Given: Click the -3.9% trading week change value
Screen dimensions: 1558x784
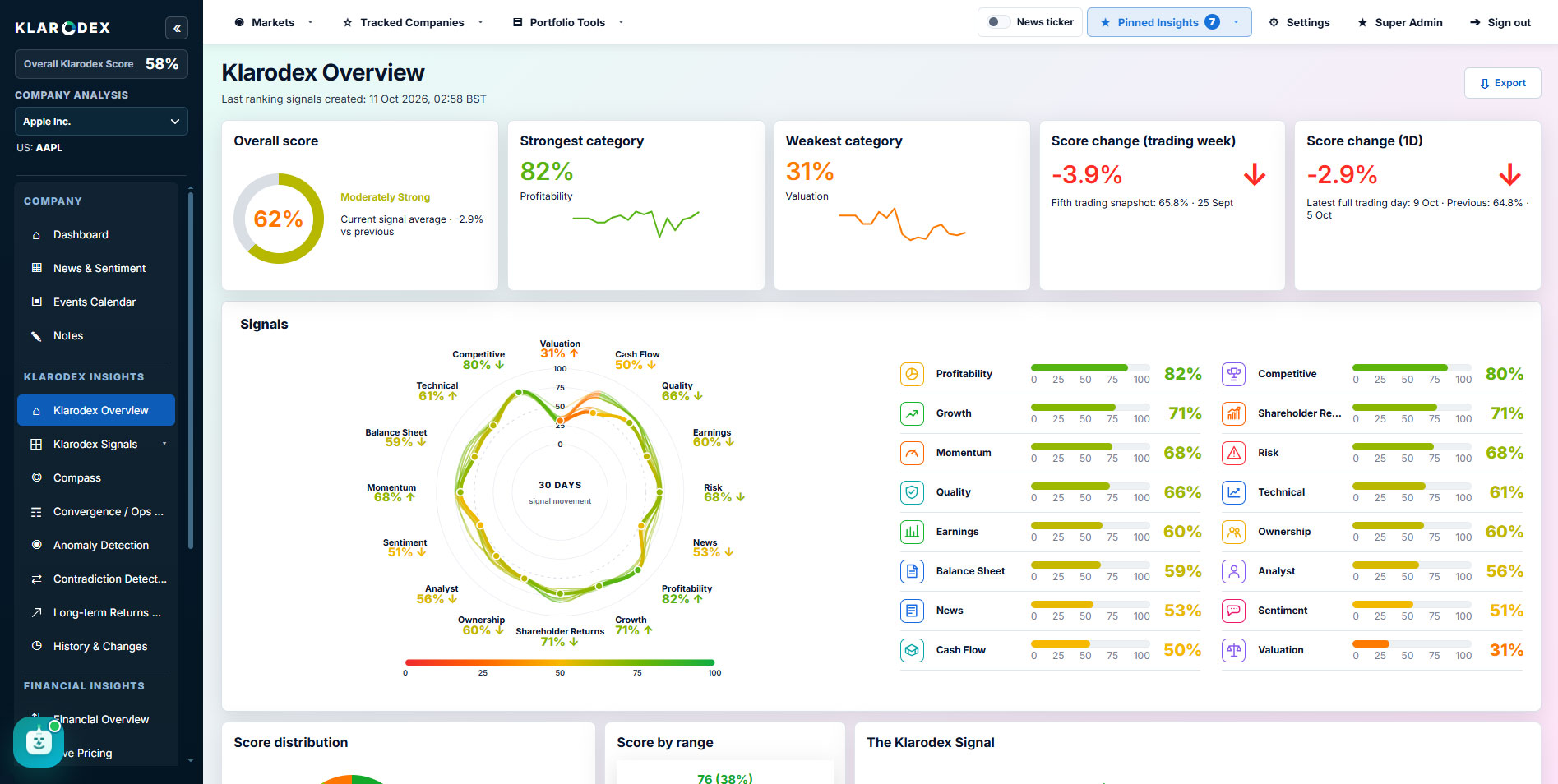Looking at the screenshot, I should pos(1087,174).
